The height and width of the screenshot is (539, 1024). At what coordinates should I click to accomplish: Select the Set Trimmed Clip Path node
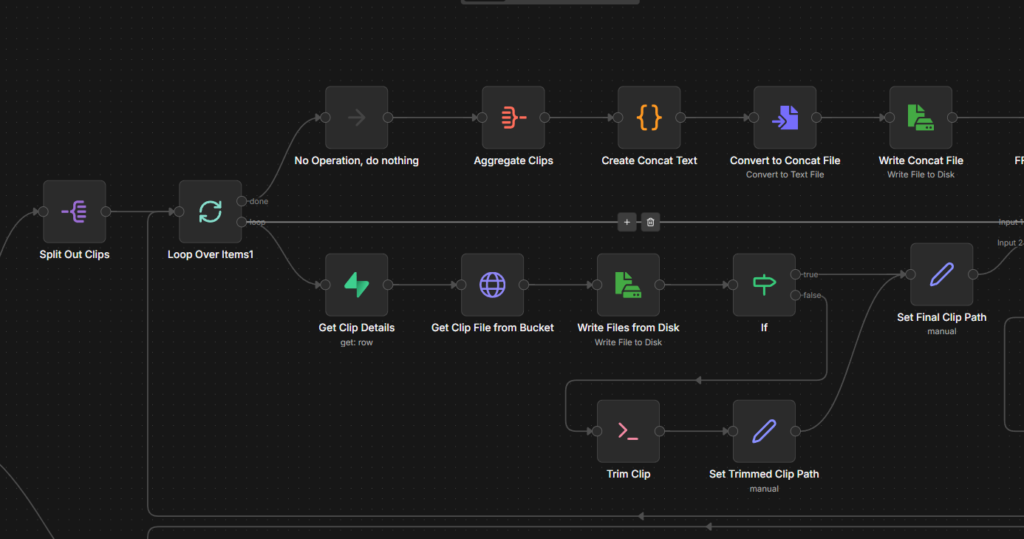[x=764, y=431]
